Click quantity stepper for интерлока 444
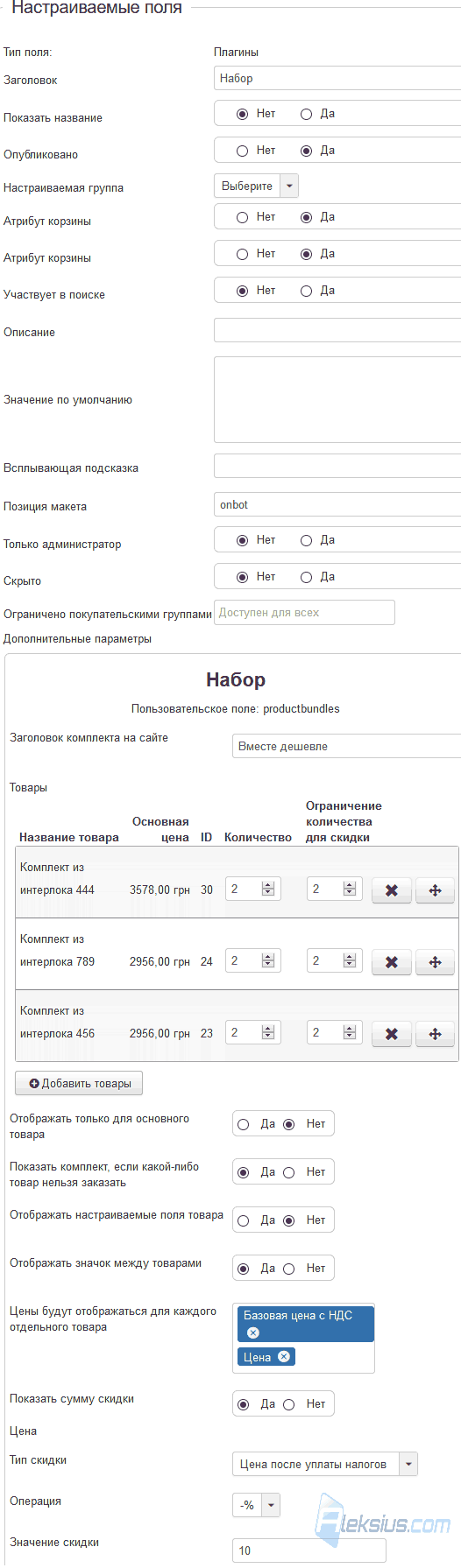Viewport: 461px width, 1568px height. click(x=268, y=889)
